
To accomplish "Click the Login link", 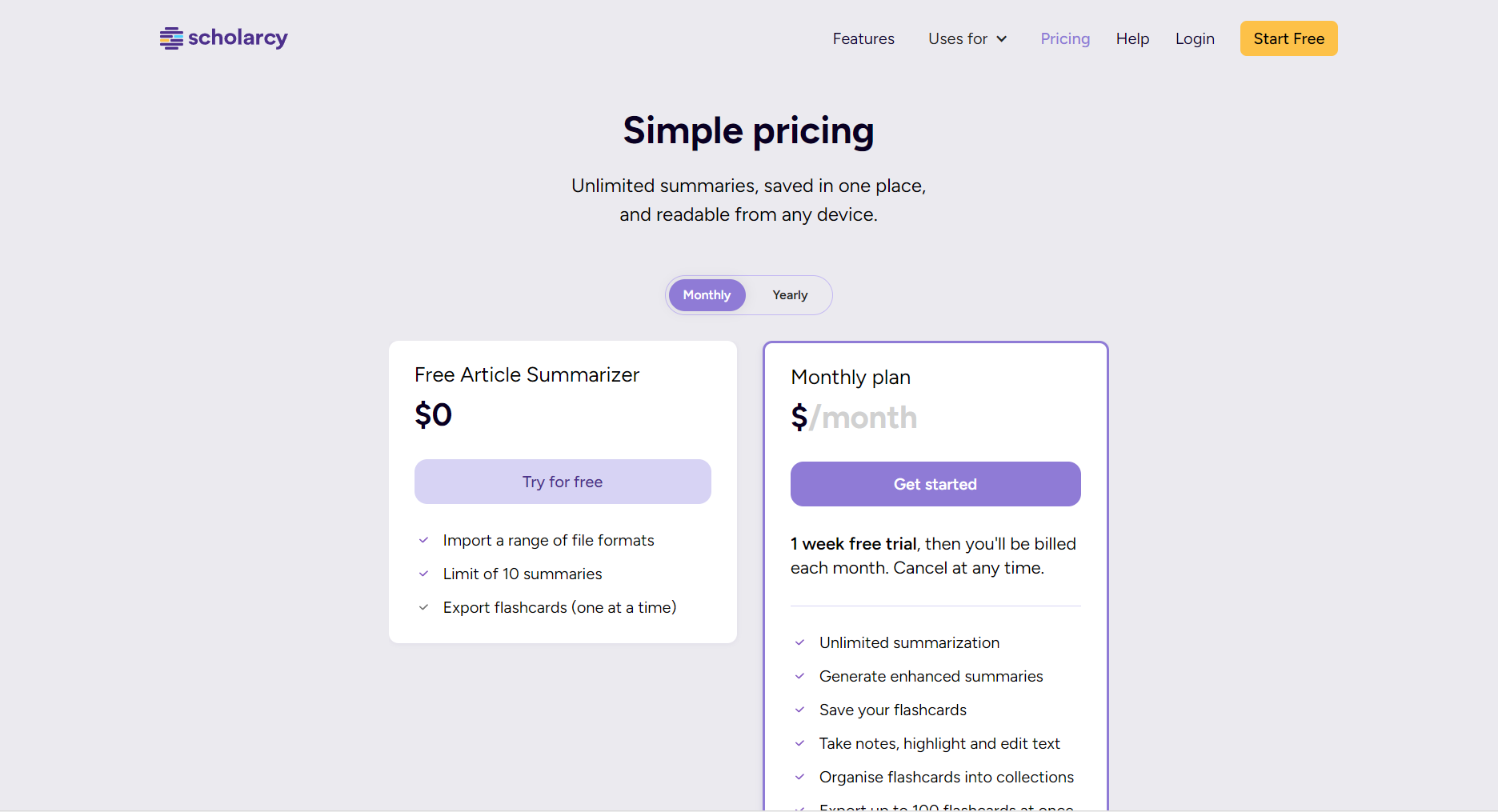I will point(1195,38).
